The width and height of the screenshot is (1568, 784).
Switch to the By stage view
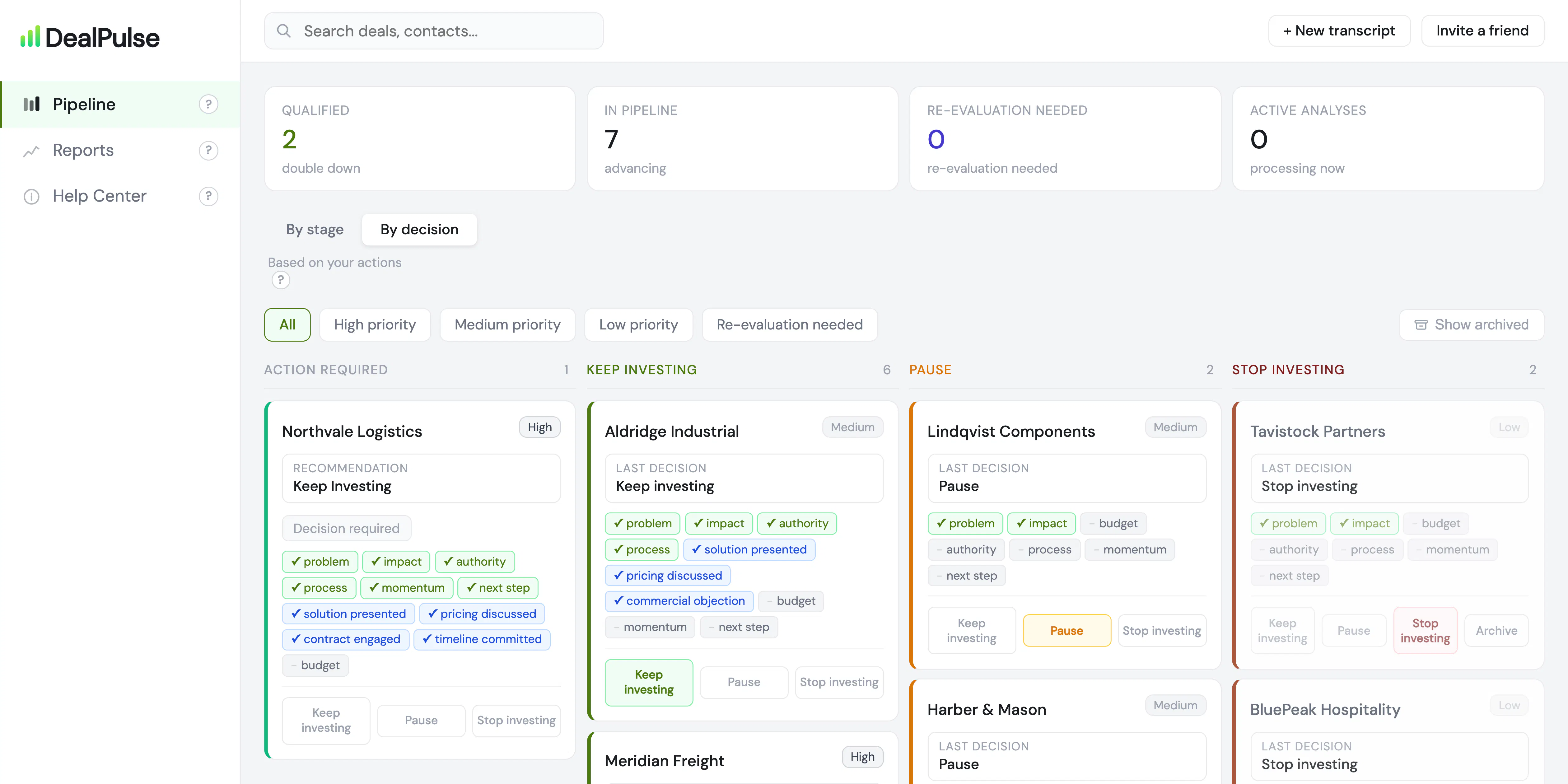315,230
